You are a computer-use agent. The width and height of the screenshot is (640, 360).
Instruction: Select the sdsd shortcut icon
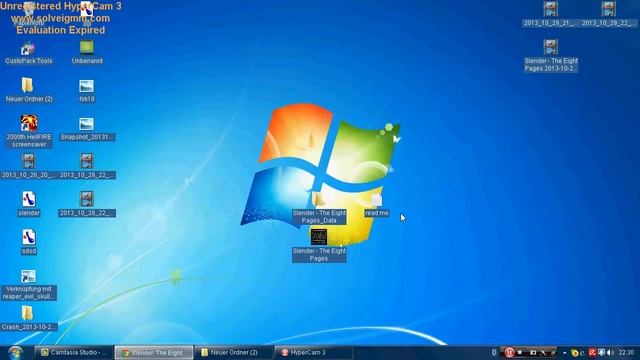coord(29,242)
